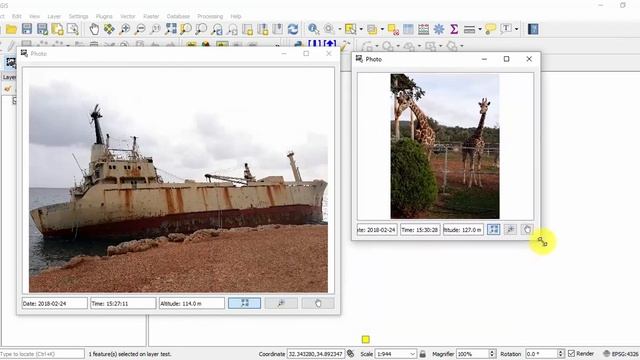
Task: Open the Layer menu
Action: [x=54, y=16]
